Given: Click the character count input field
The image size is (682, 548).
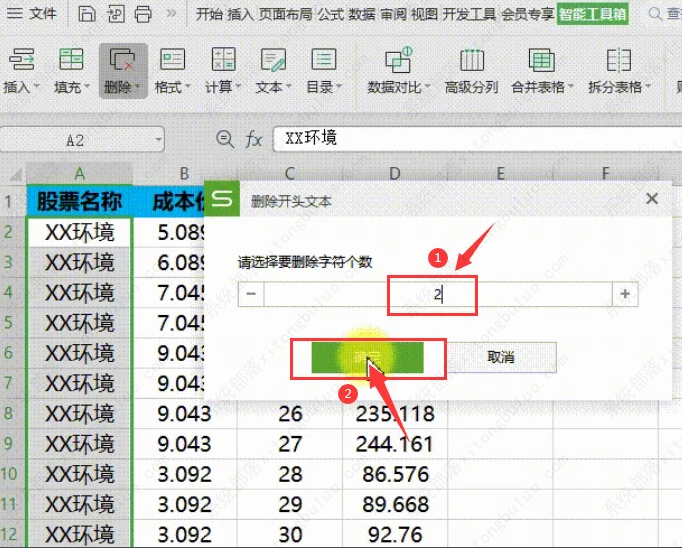Looking at the screenshot, I should [438, 294].
